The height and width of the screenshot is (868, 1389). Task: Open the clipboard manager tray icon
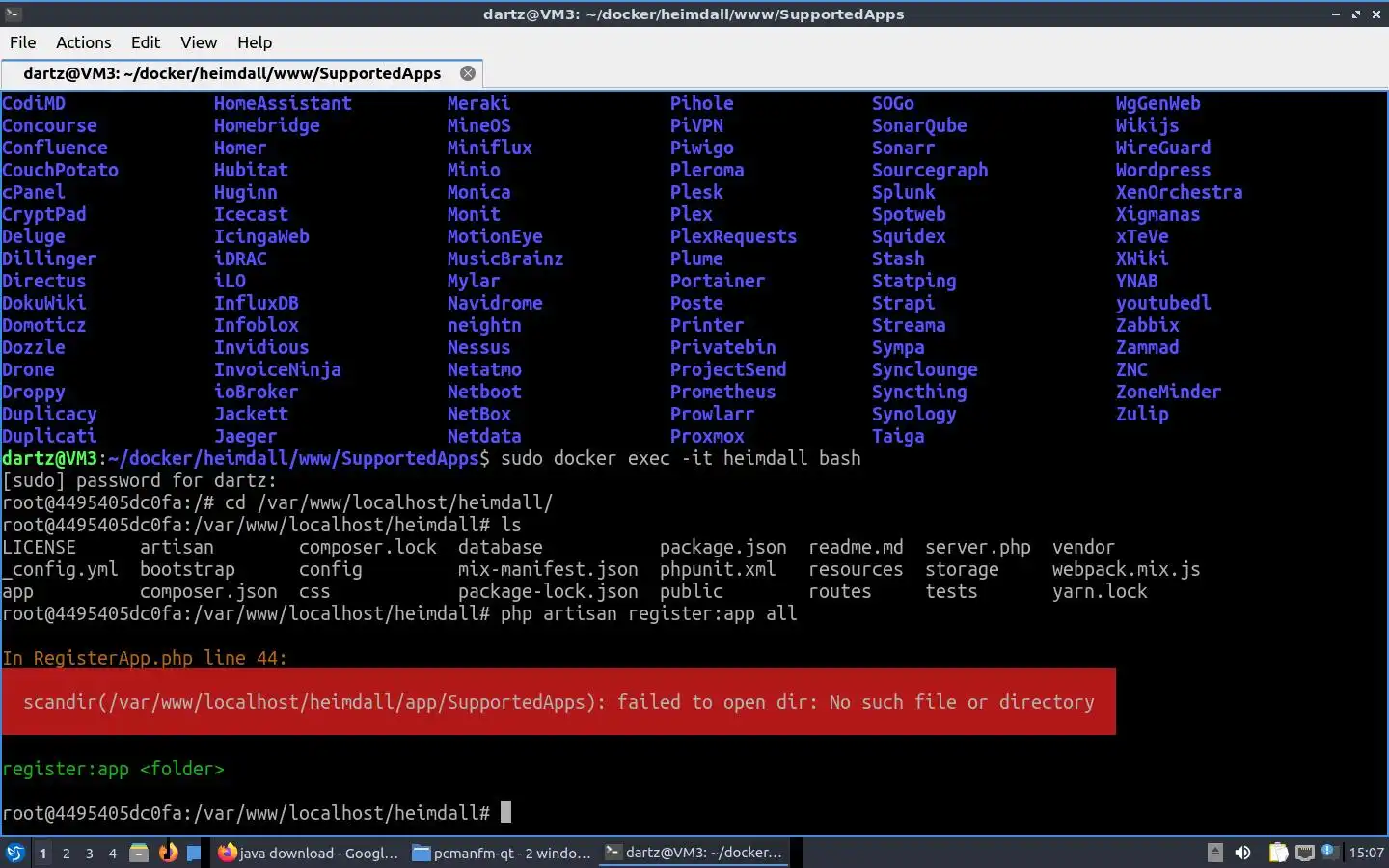[1278, 853]
